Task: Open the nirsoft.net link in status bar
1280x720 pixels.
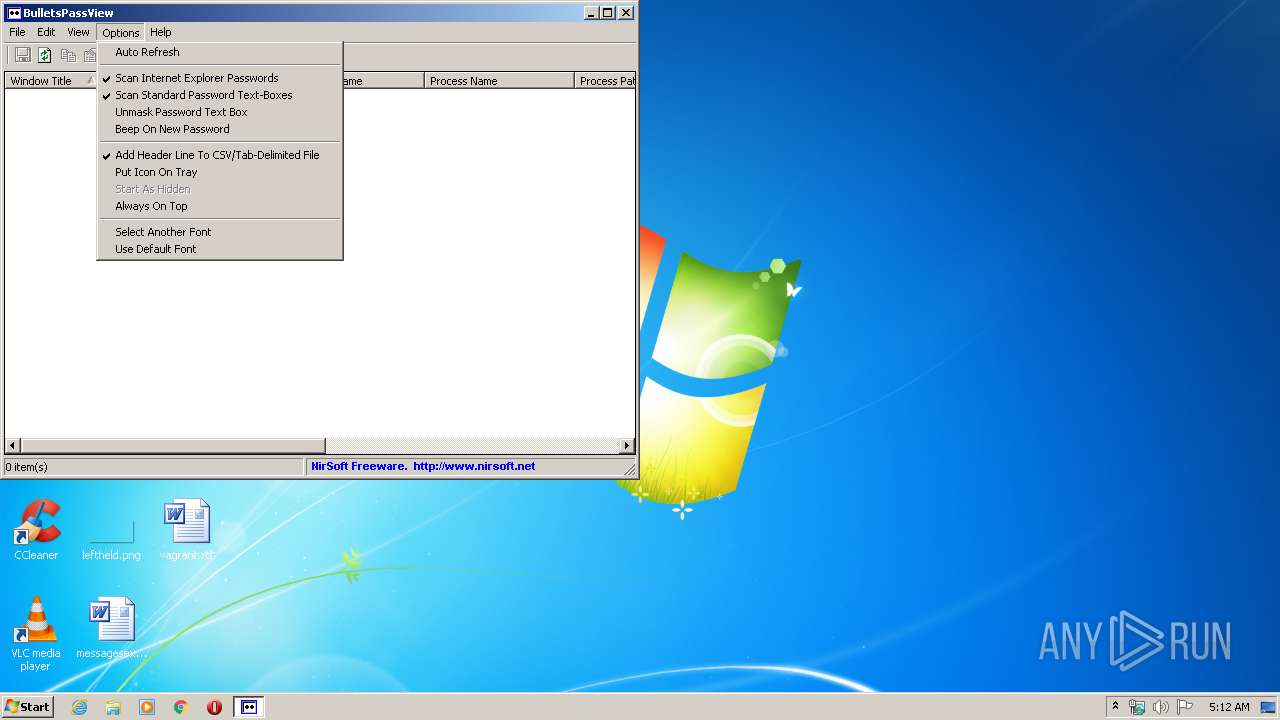Action: [x=474, y=466]
